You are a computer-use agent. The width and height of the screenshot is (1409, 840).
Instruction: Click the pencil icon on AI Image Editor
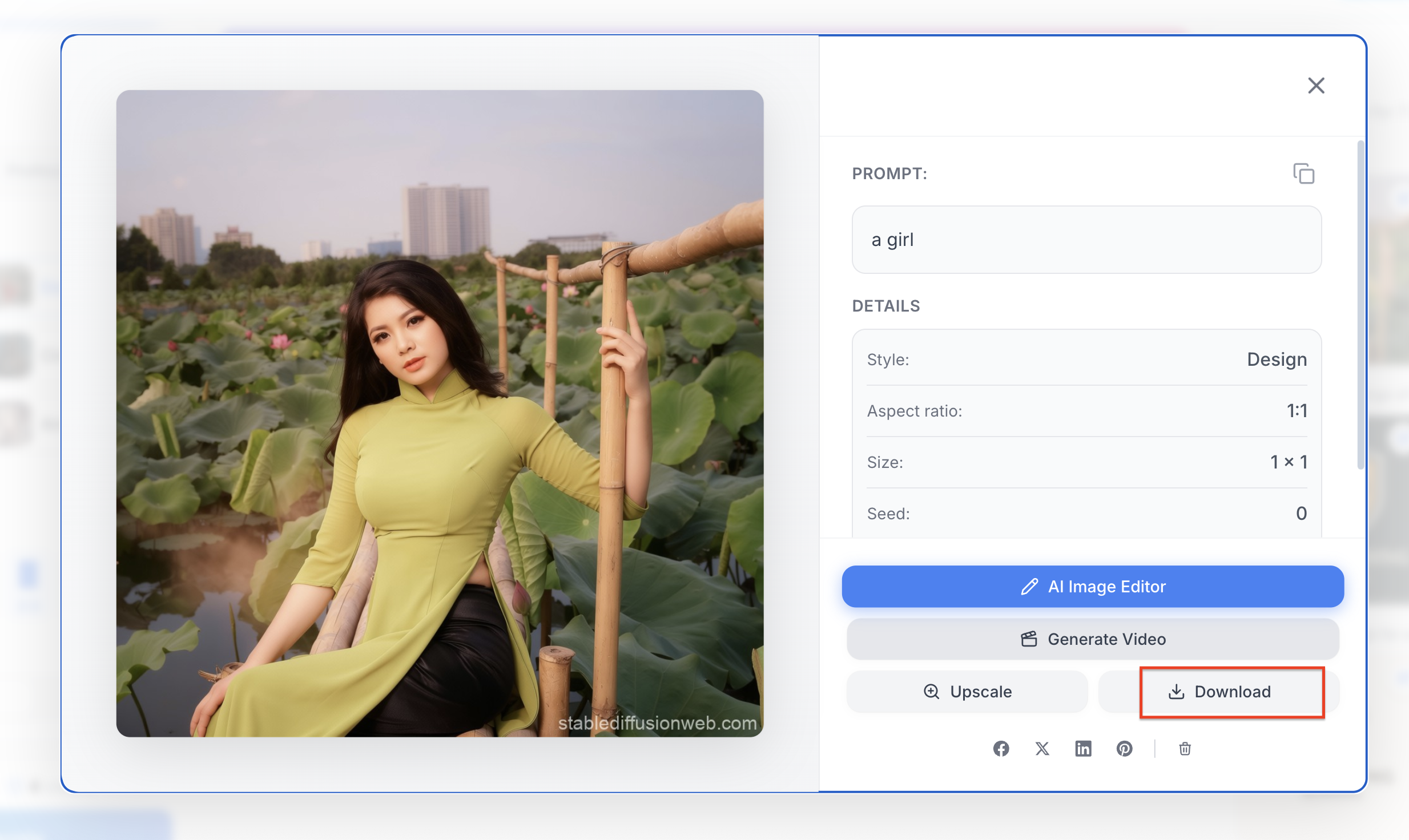[1029, 587]
